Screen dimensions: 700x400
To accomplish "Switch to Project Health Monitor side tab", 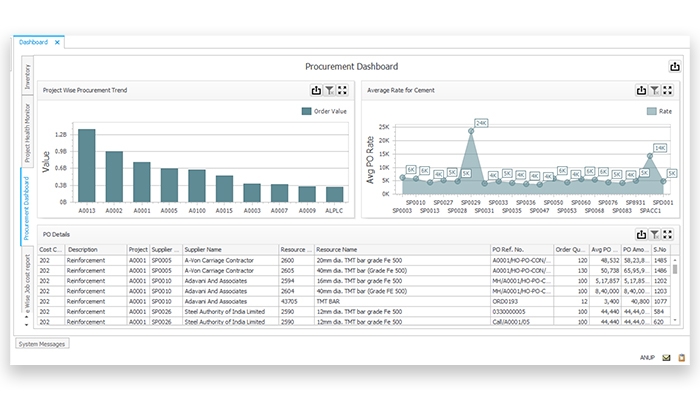I will (27, 133).
